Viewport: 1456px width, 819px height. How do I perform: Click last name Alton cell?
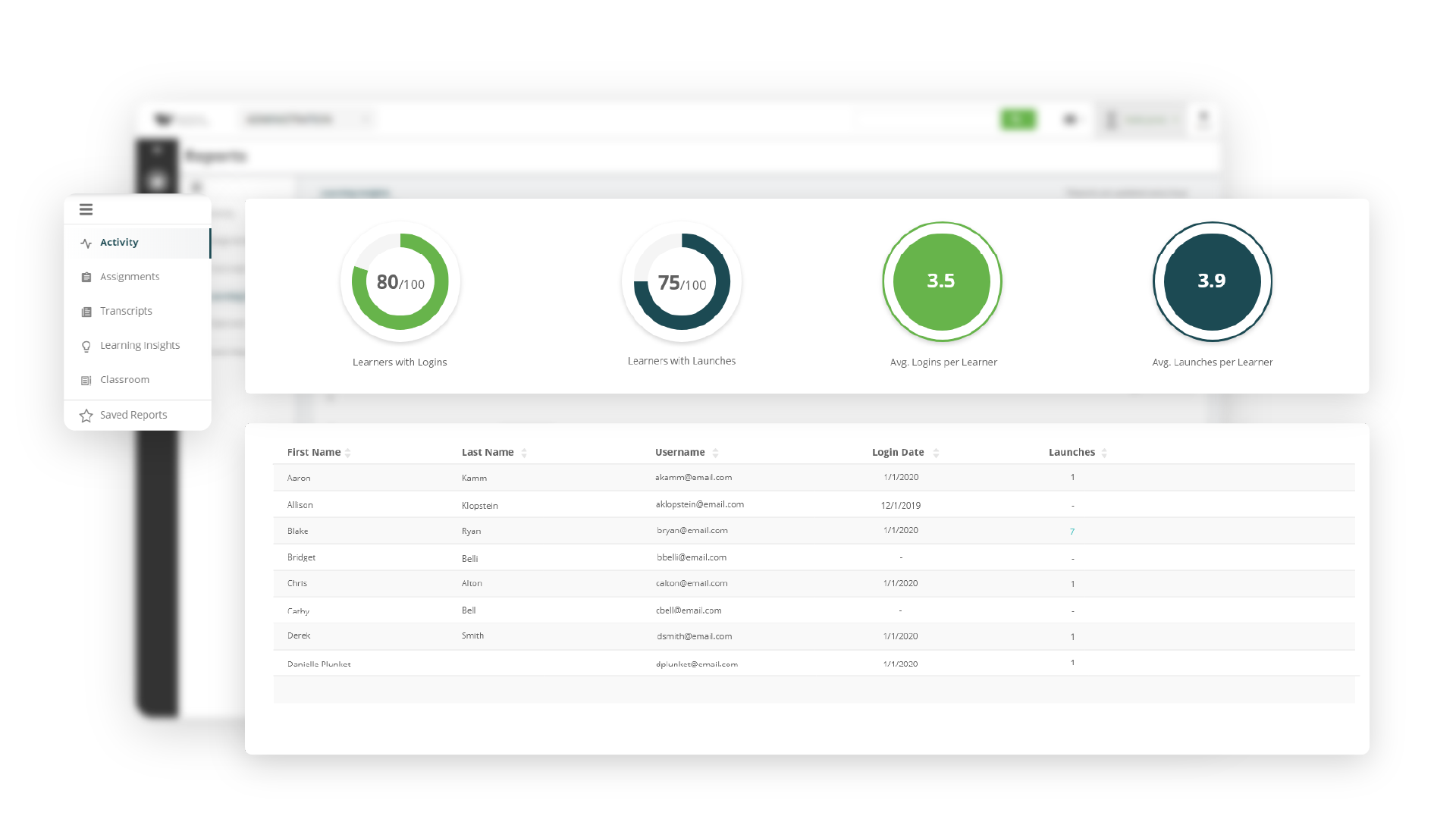pyautogui.click(x=472, y=584)
